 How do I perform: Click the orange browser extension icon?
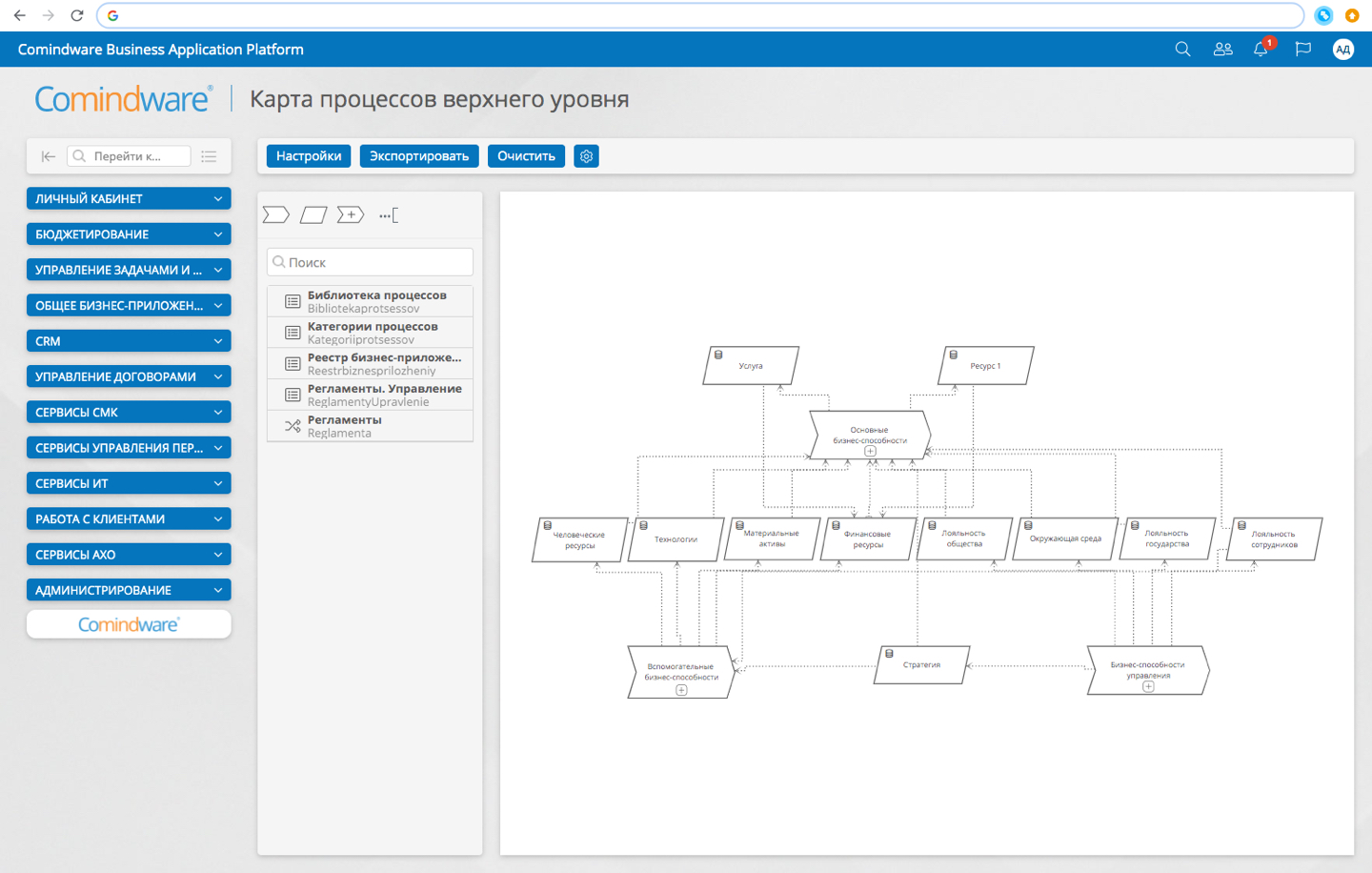[x=1352, y=15]
